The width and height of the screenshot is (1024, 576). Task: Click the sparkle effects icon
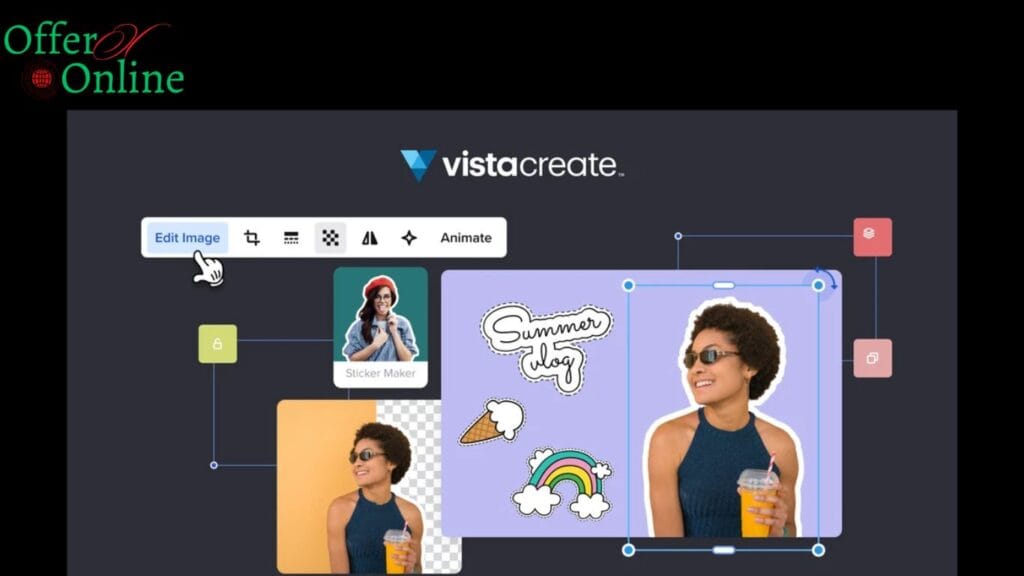point(409,238)
